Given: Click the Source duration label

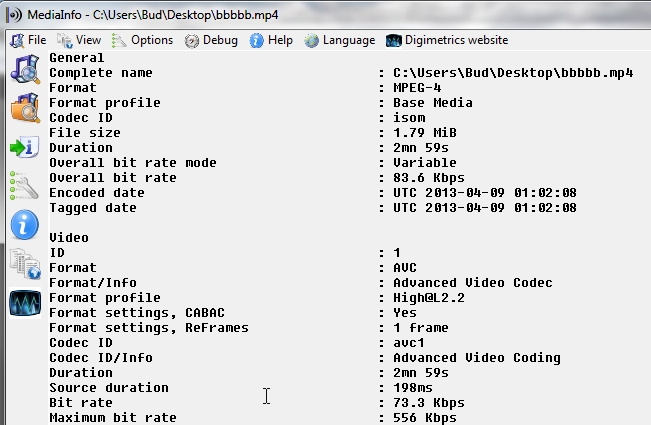Looking at the screenshot, I should tap(109, 388).
